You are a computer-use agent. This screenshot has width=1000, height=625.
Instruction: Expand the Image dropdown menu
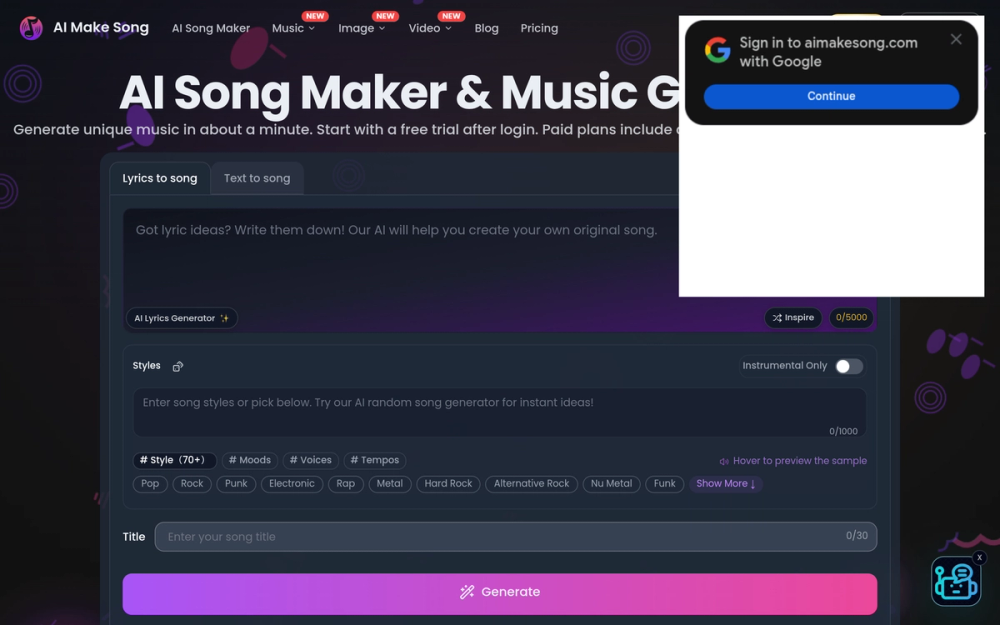coord(361,28)
